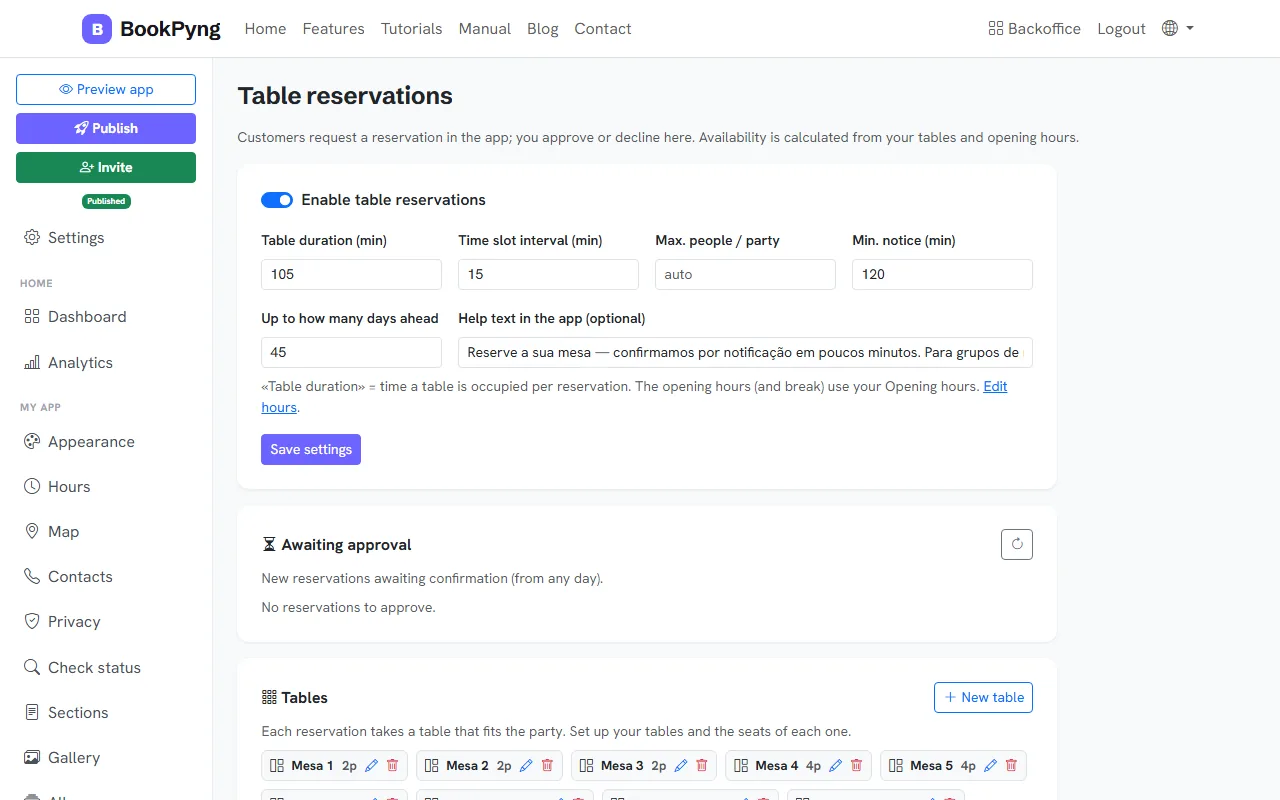Click the Save settings button
Image resolution: width=1280 pixels, height=800 pixels.
tap(311, 449)
